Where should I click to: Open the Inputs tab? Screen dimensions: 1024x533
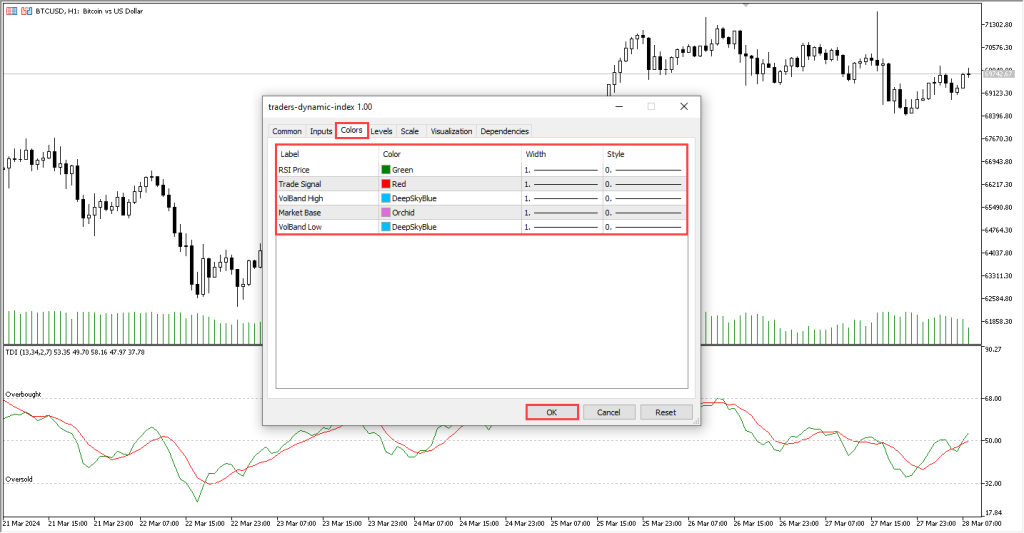(321, 131)
